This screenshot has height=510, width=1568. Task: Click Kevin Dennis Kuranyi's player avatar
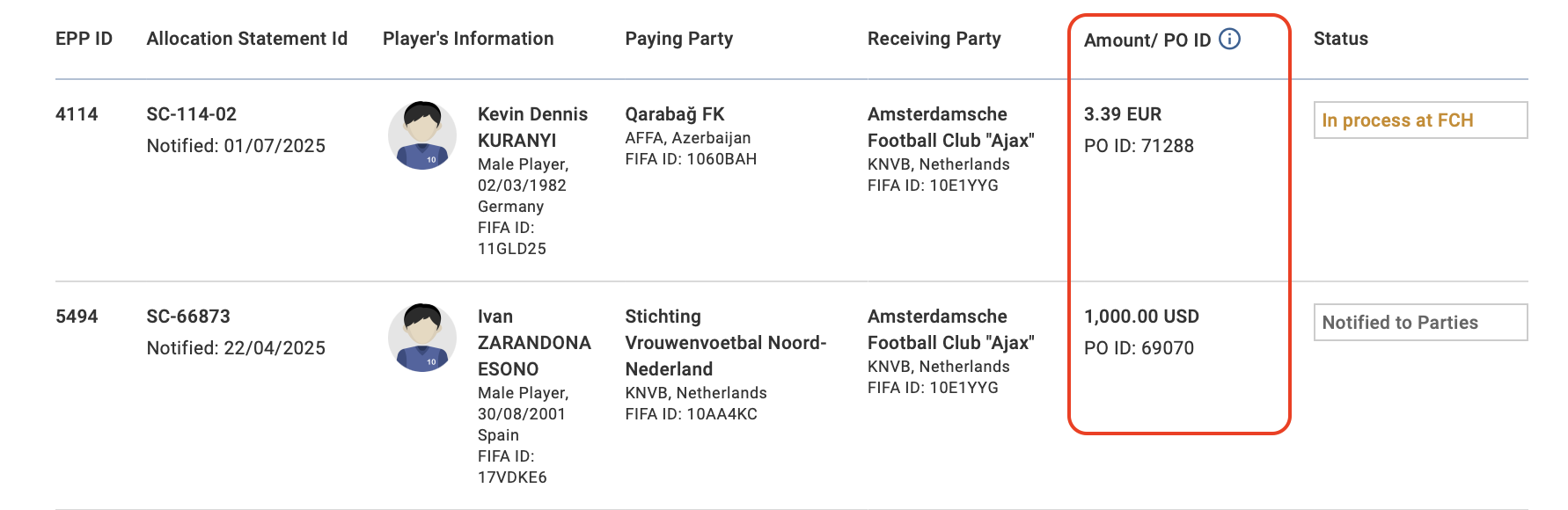pos(422,135)
